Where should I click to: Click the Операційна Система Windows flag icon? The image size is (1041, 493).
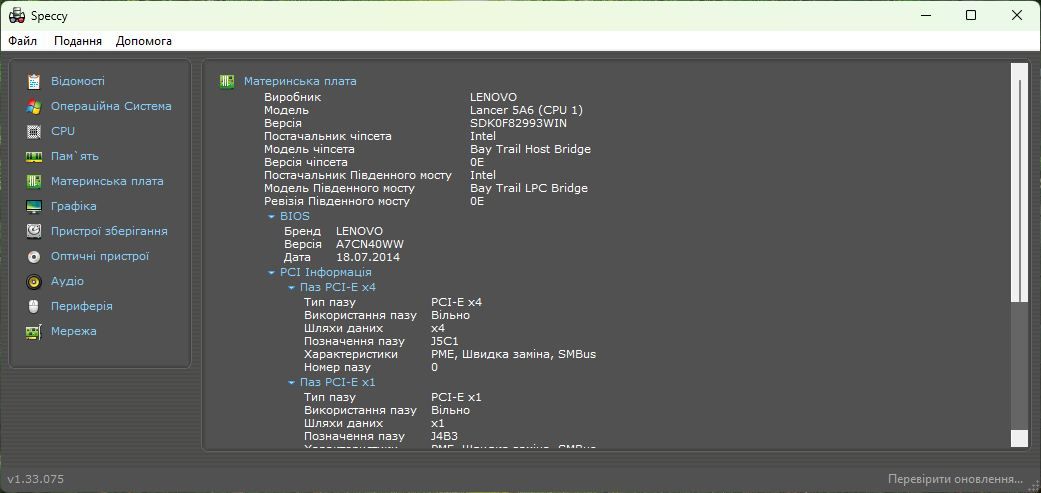(34, 106)
